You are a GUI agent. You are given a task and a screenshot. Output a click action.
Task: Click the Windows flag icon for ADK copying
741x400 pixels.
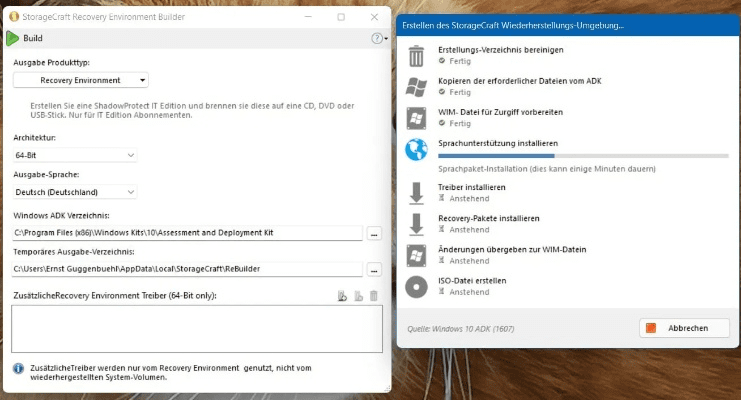[x=416, y=86]
